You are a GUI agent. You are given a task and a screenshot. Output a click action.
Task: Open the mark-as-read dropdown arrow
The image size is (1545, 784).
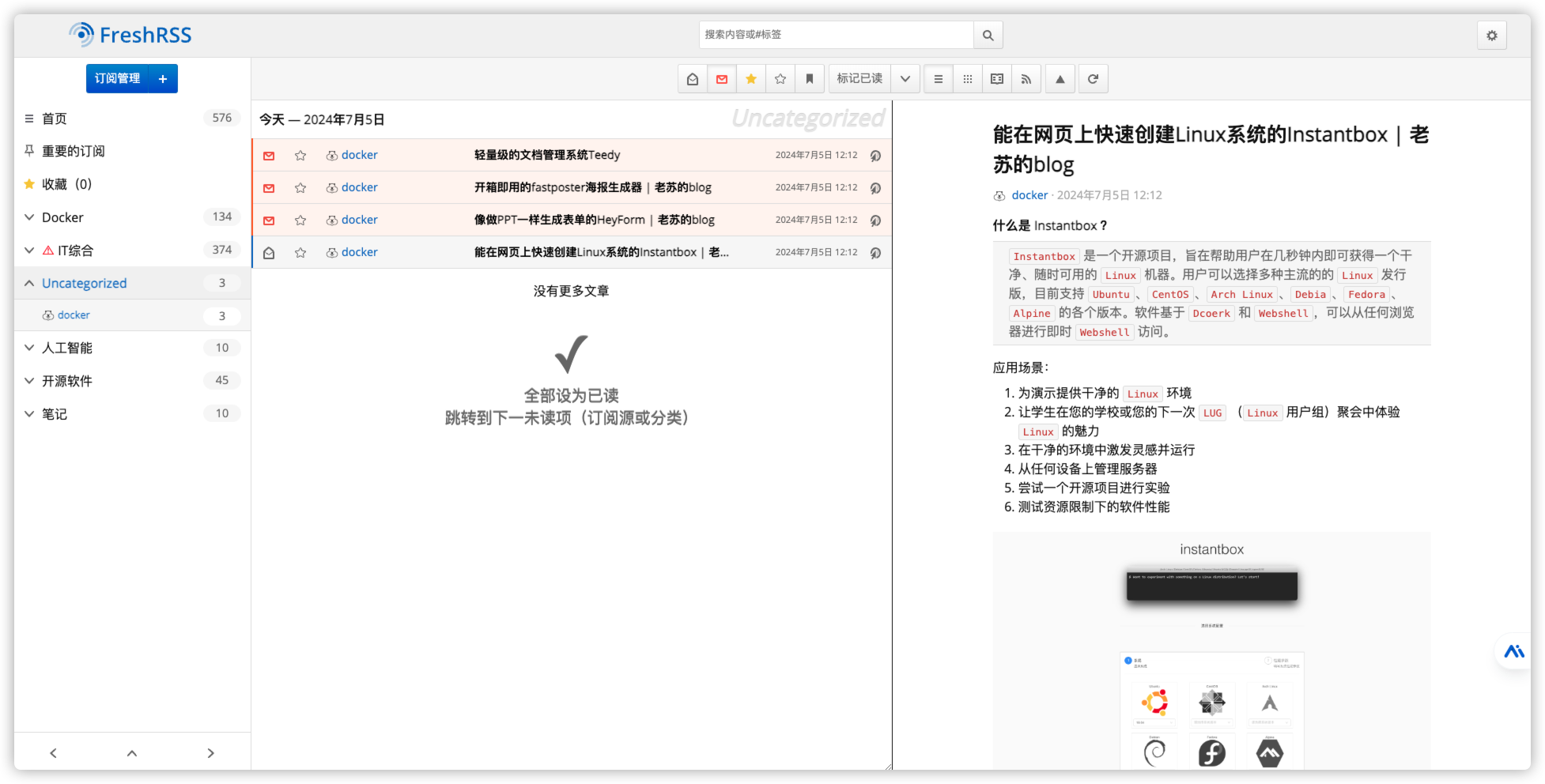click(905, 78)
